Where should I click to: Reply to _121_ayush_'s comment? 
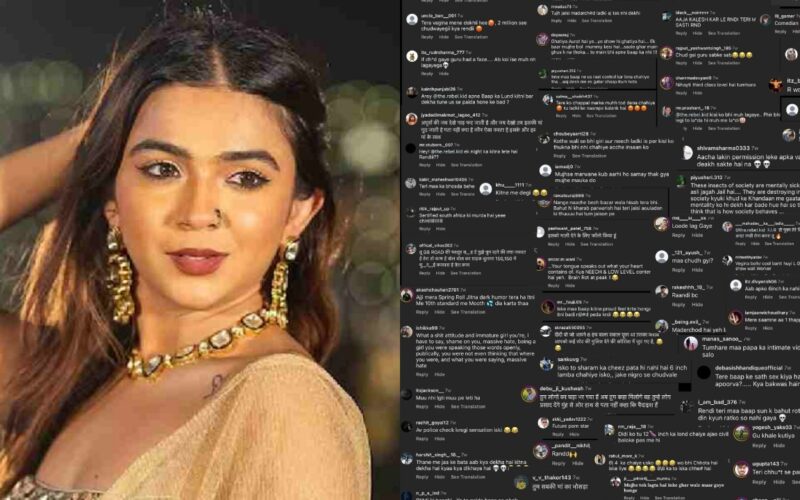(678, 270)
